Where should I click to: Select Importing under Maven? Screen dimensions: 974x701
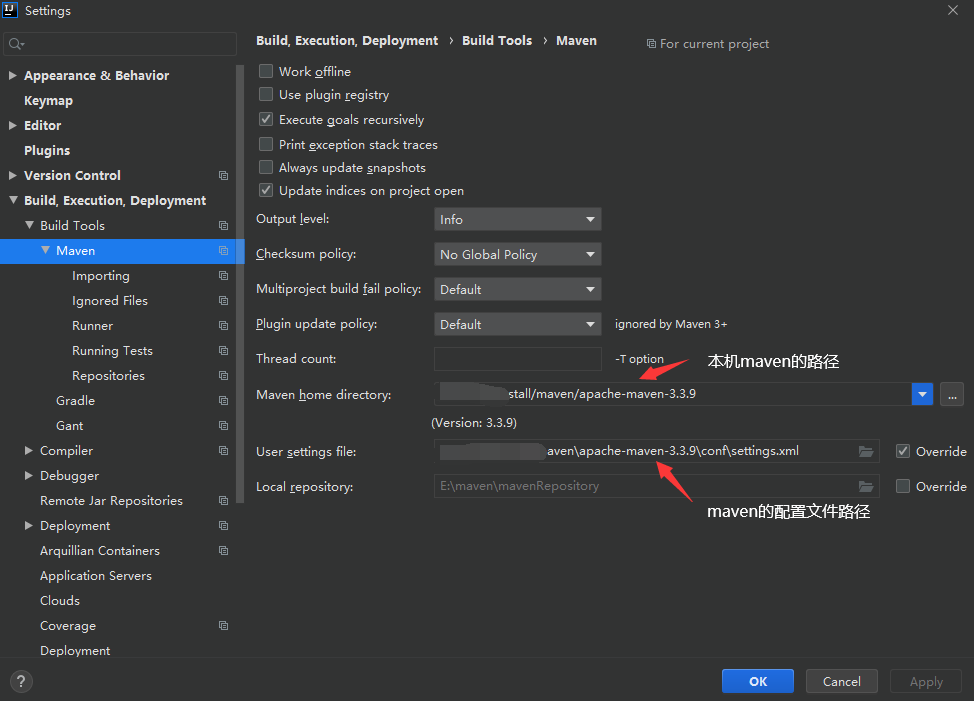101,276
